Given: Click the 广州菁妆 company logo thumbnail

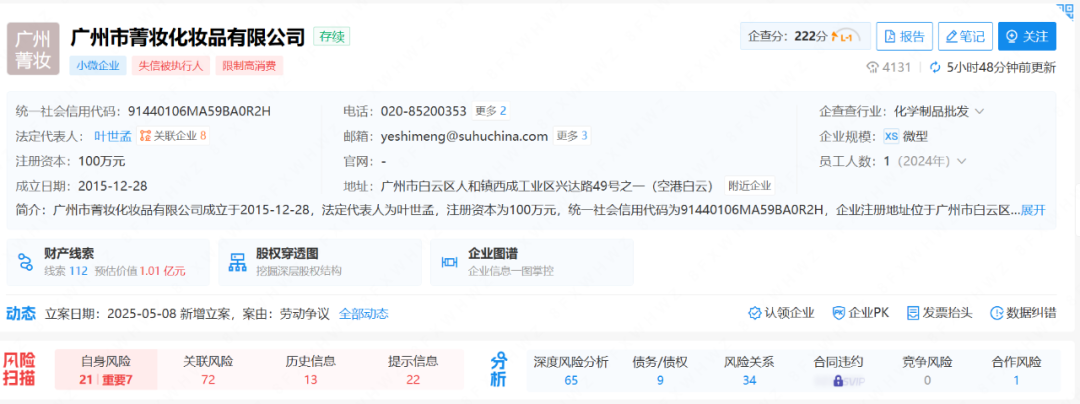Looking at the screenshot, I should tap(34, 48).
